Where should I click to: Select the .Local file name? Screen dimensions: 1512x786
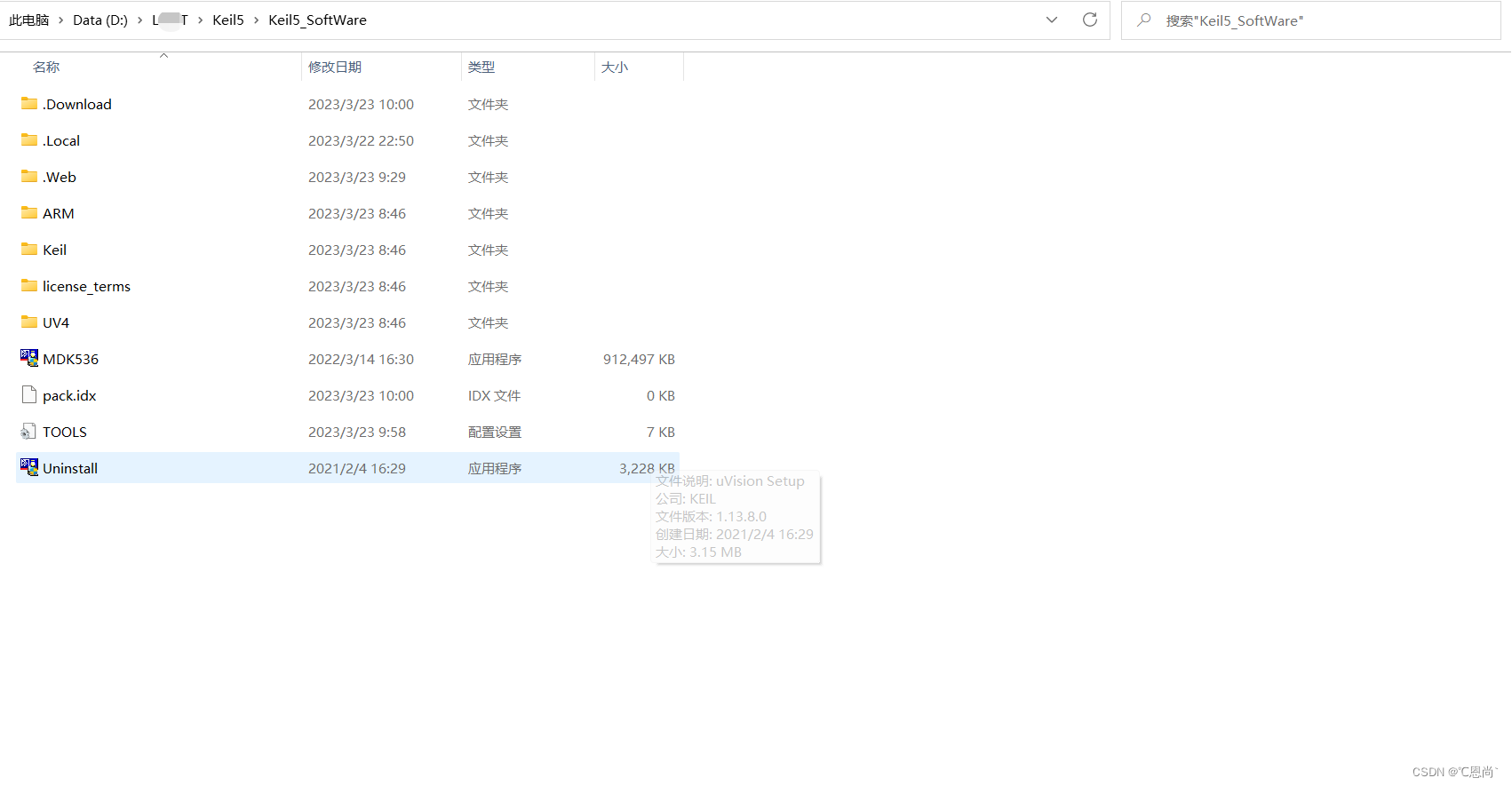coord(61,140)
